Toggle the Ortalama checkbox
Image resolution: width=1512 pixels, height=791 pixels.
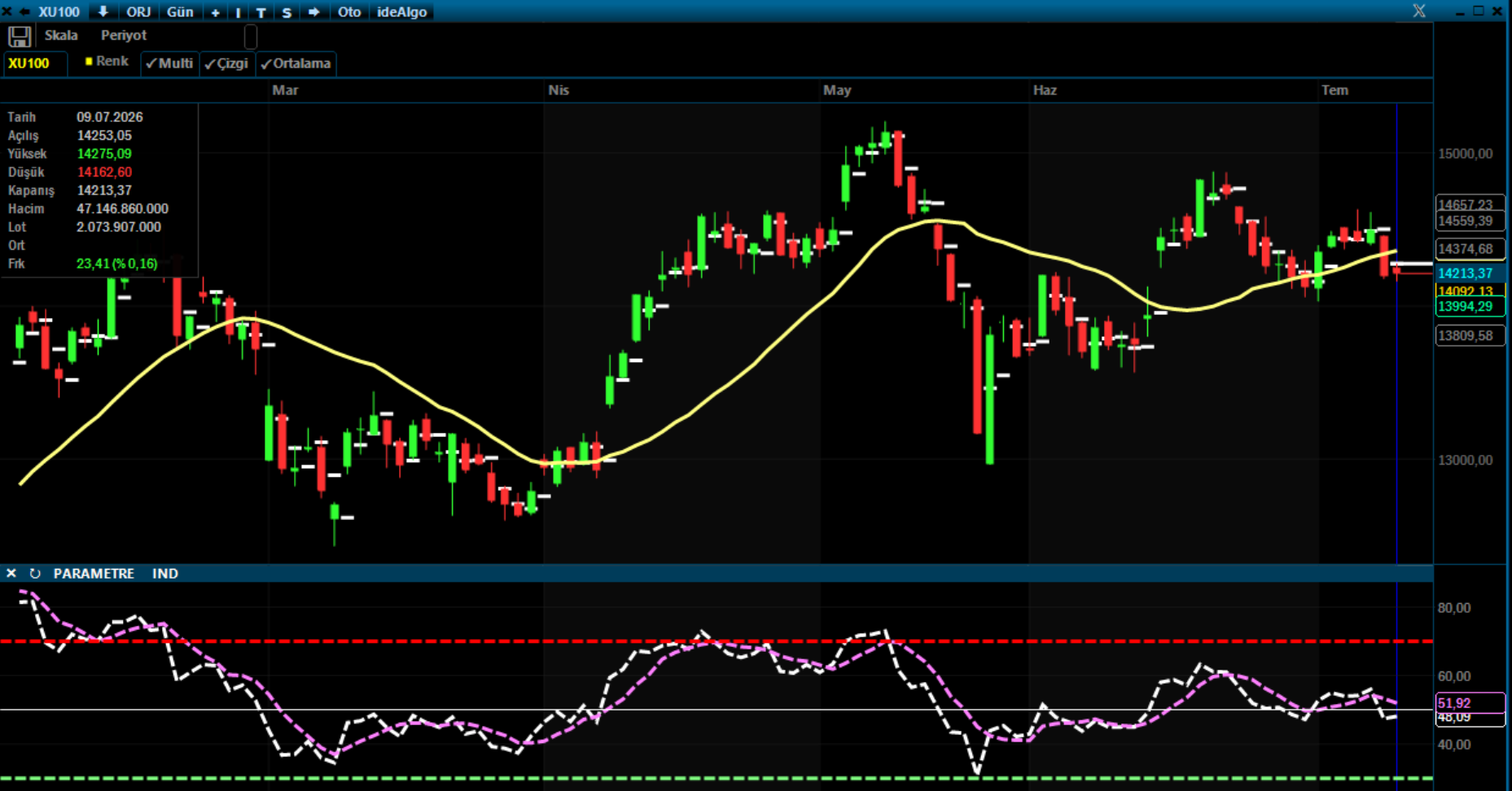coord(296,63)
